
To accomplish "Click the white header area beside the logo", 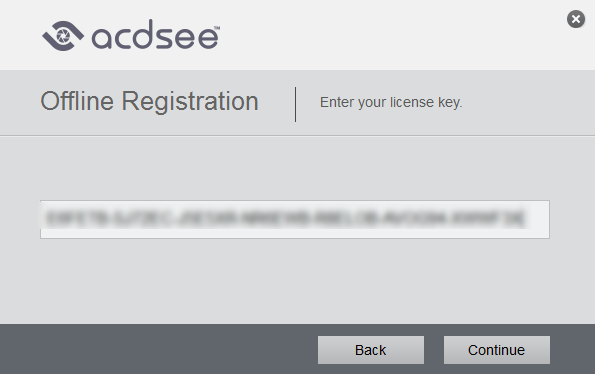I will coord(391,35).
